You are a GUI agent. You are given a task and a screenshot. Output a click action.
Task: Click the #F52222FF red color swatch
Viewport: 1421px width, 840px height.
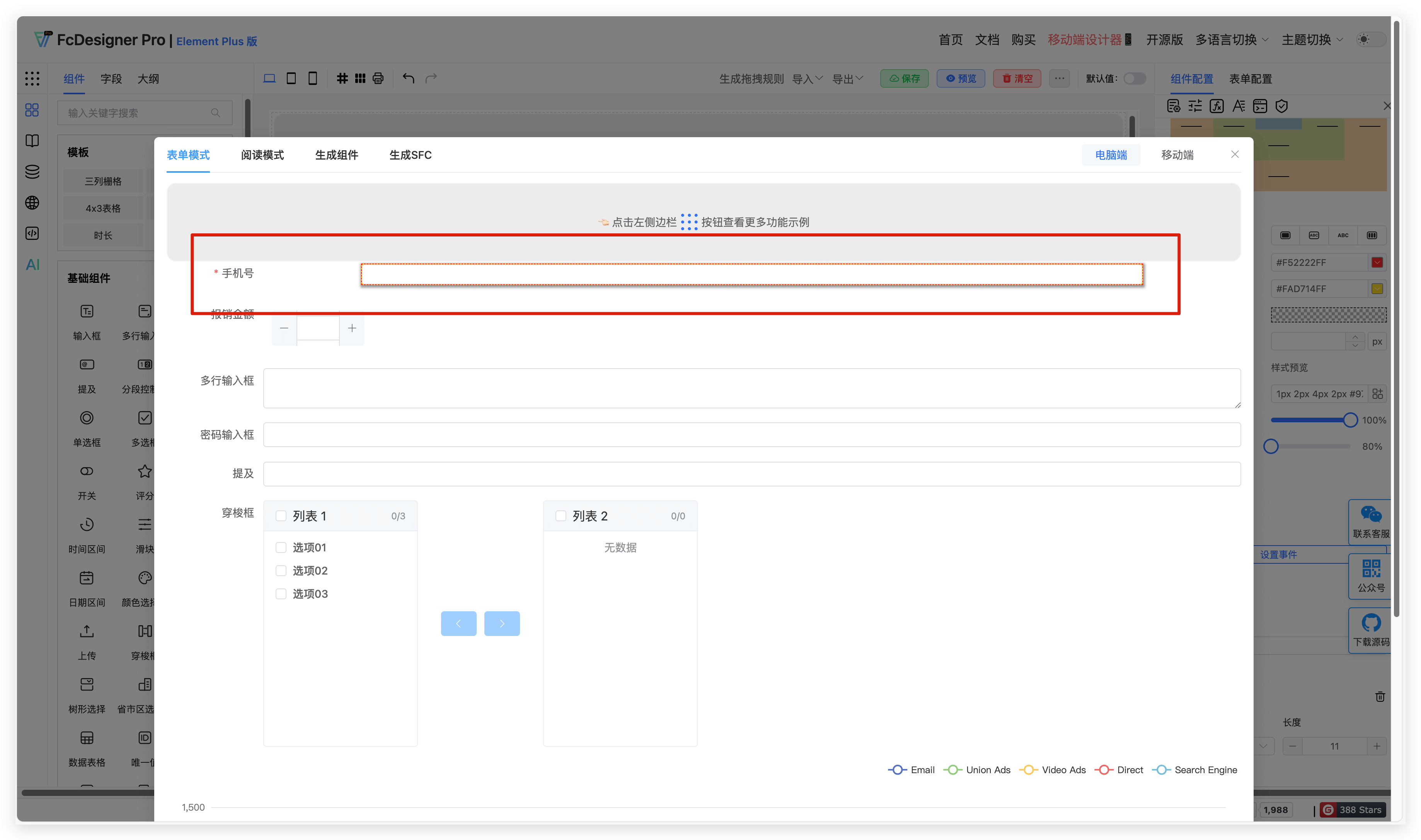point(1377,263)
